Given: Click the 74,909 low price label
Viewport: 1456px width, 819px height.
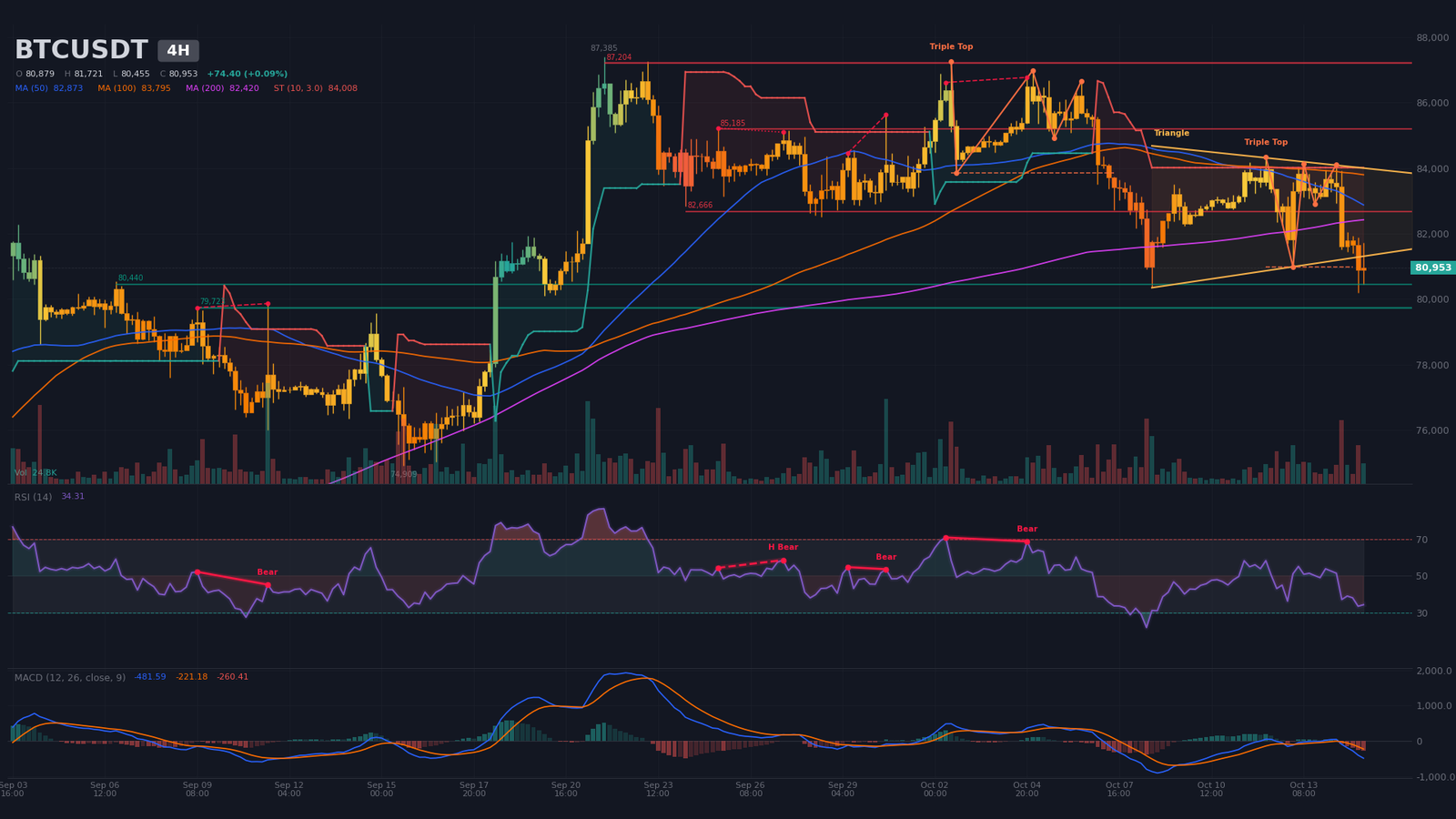Looking at the screenshot, I should click(403, 474).
